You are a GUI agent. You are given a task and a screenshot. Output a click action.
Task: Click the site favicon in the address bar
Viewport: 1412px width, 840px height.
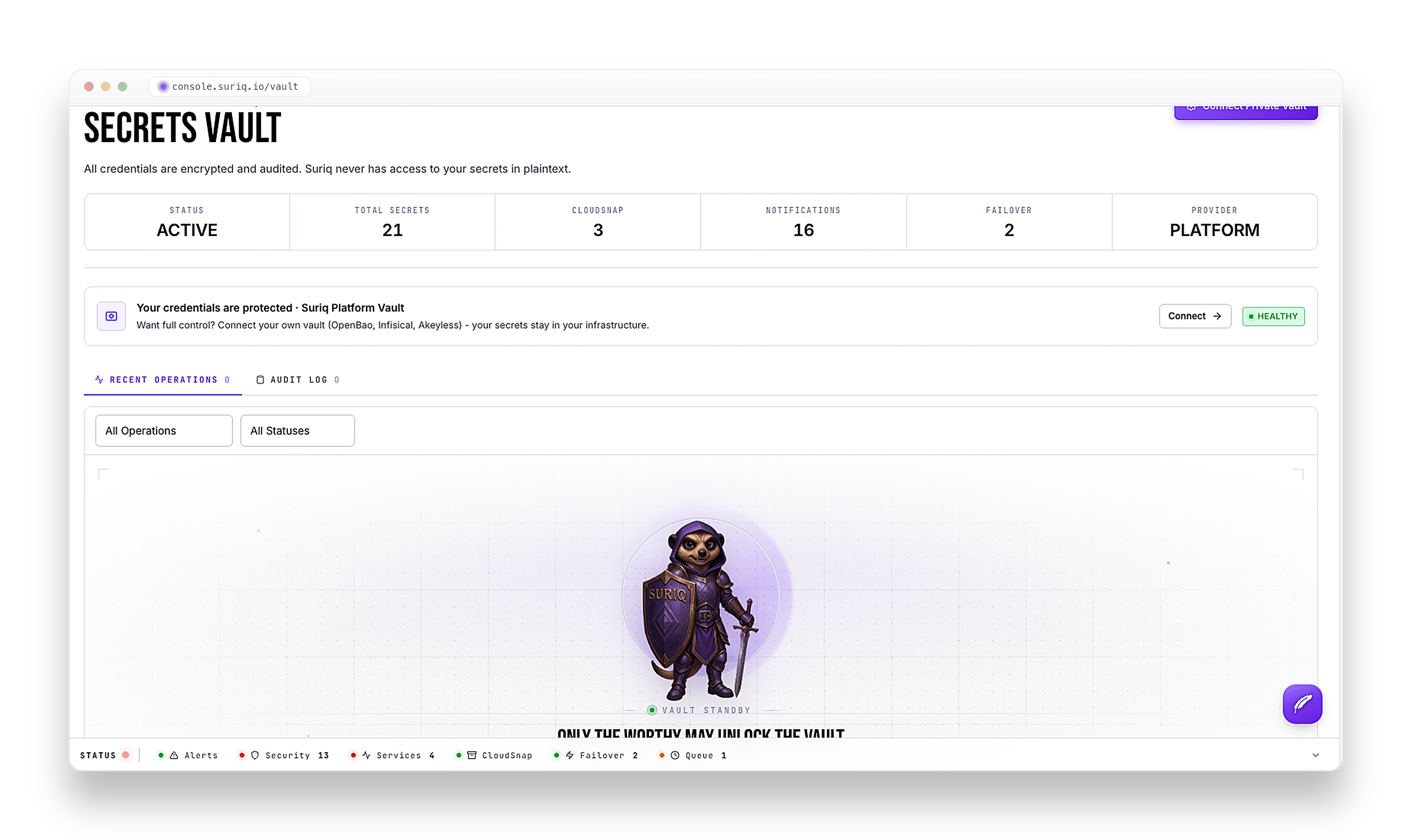163,87
